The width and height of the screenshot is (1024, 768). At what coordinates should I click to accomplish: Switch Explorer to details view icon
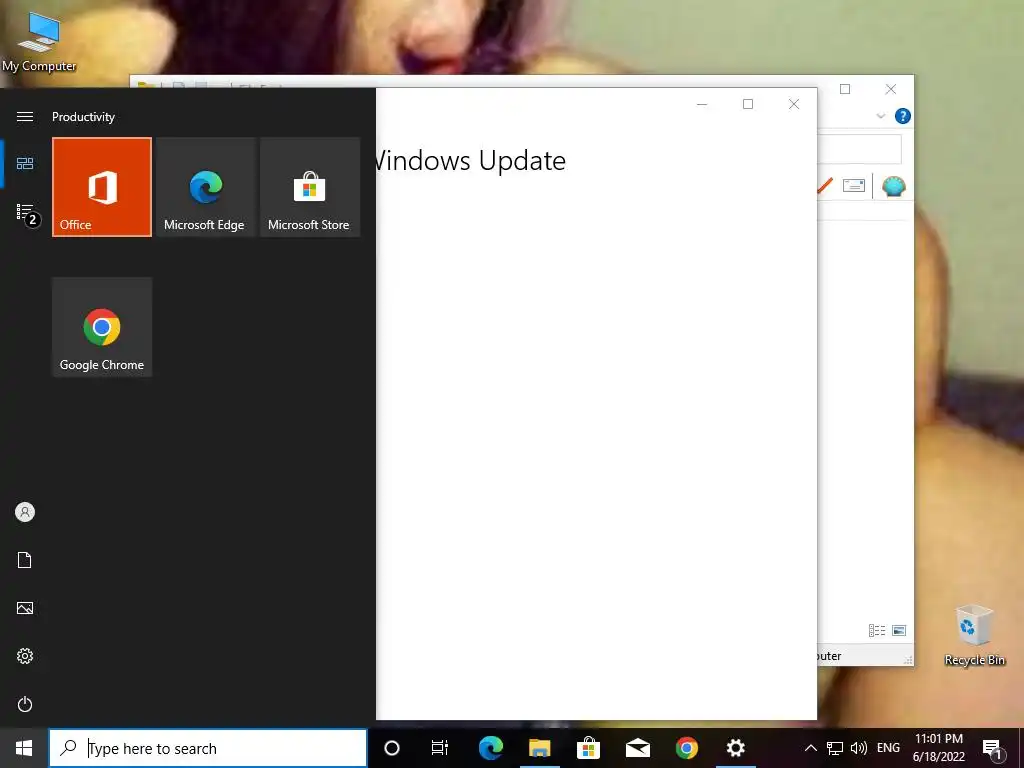click(x=877, y=630)
